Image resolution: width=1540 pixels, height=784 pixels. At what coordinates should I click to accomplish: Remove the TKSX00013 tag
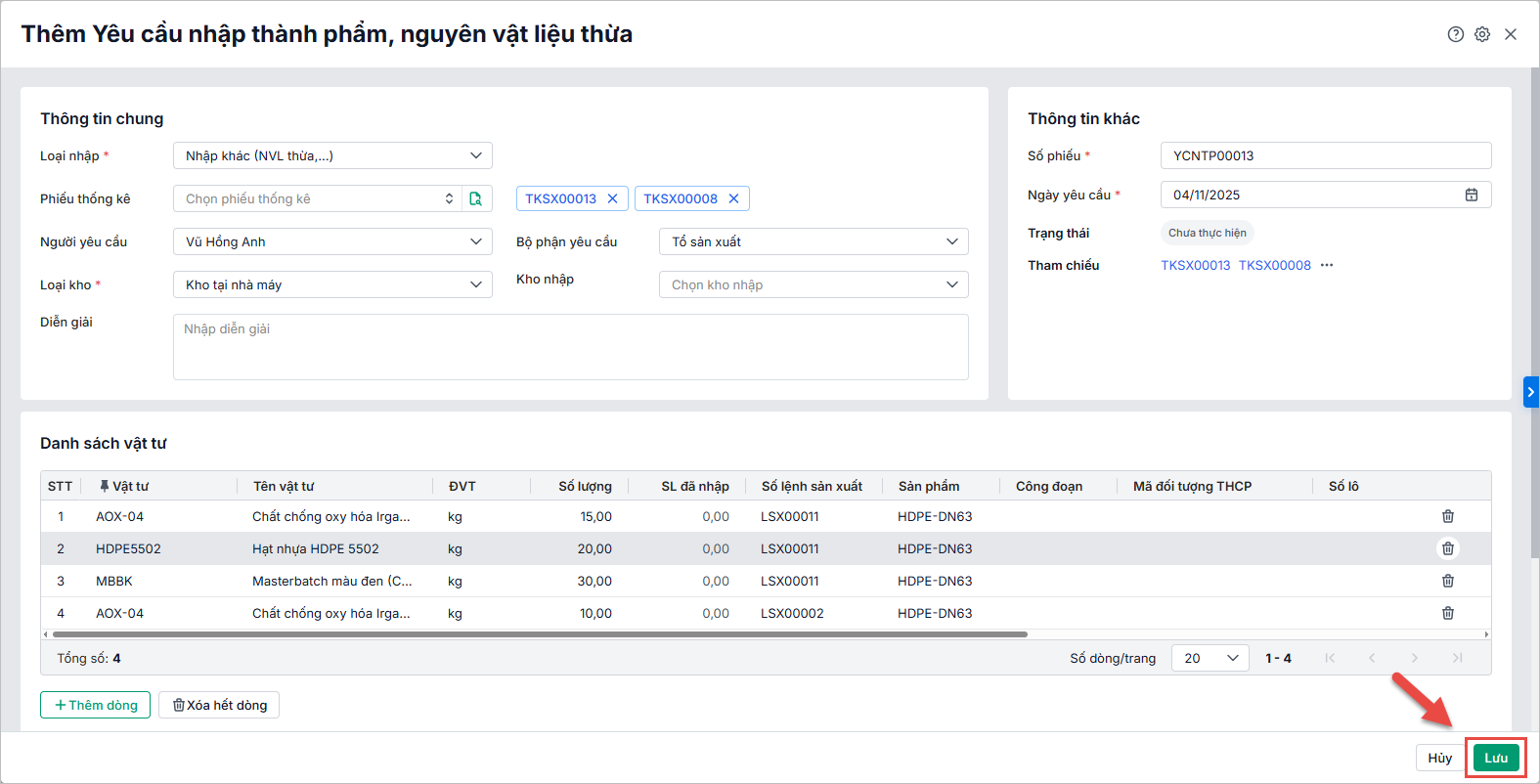[613, 198]
